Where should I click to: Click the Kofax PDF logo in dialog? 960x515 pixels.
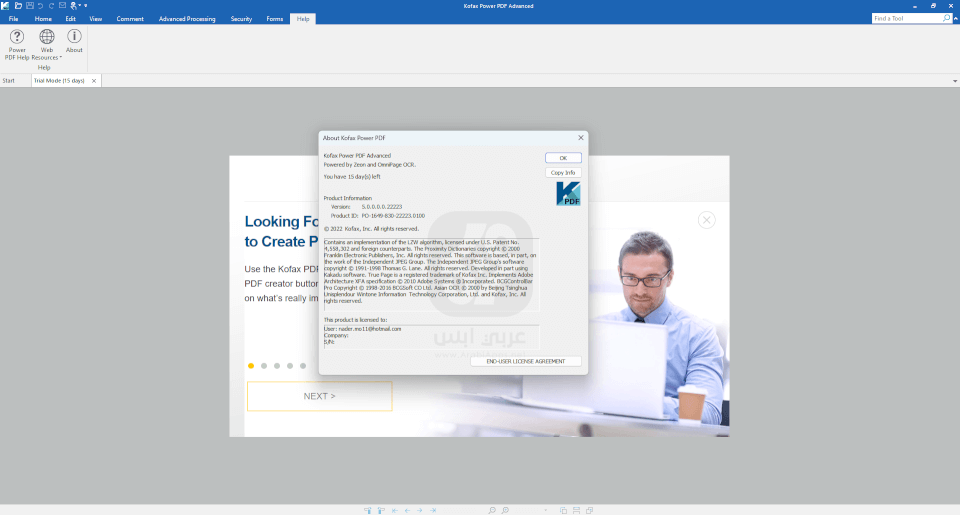pos(568,194)
